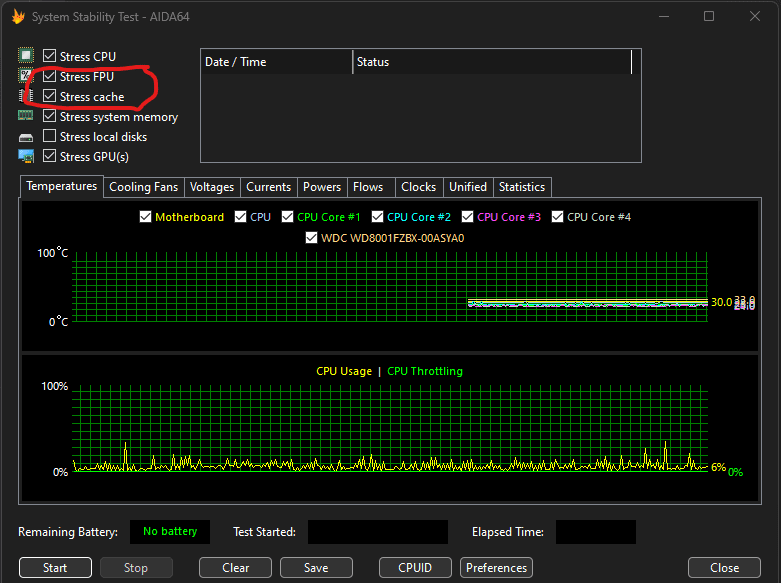The height and width of the screenshot is (583, 781).
Task: Switch to the Currents tab
Action: (x=268, y=187)
